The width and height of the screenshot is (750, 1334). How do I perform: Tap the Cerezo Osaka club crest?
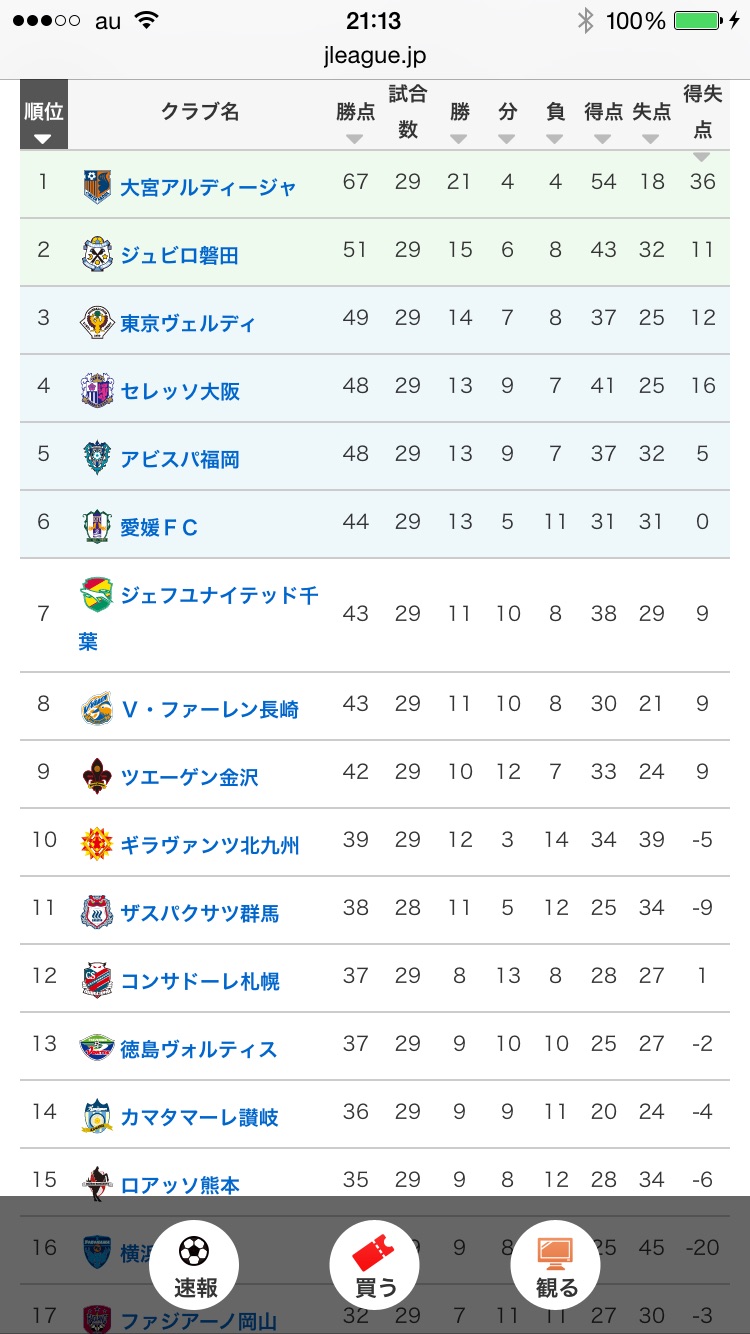point(97,390)
